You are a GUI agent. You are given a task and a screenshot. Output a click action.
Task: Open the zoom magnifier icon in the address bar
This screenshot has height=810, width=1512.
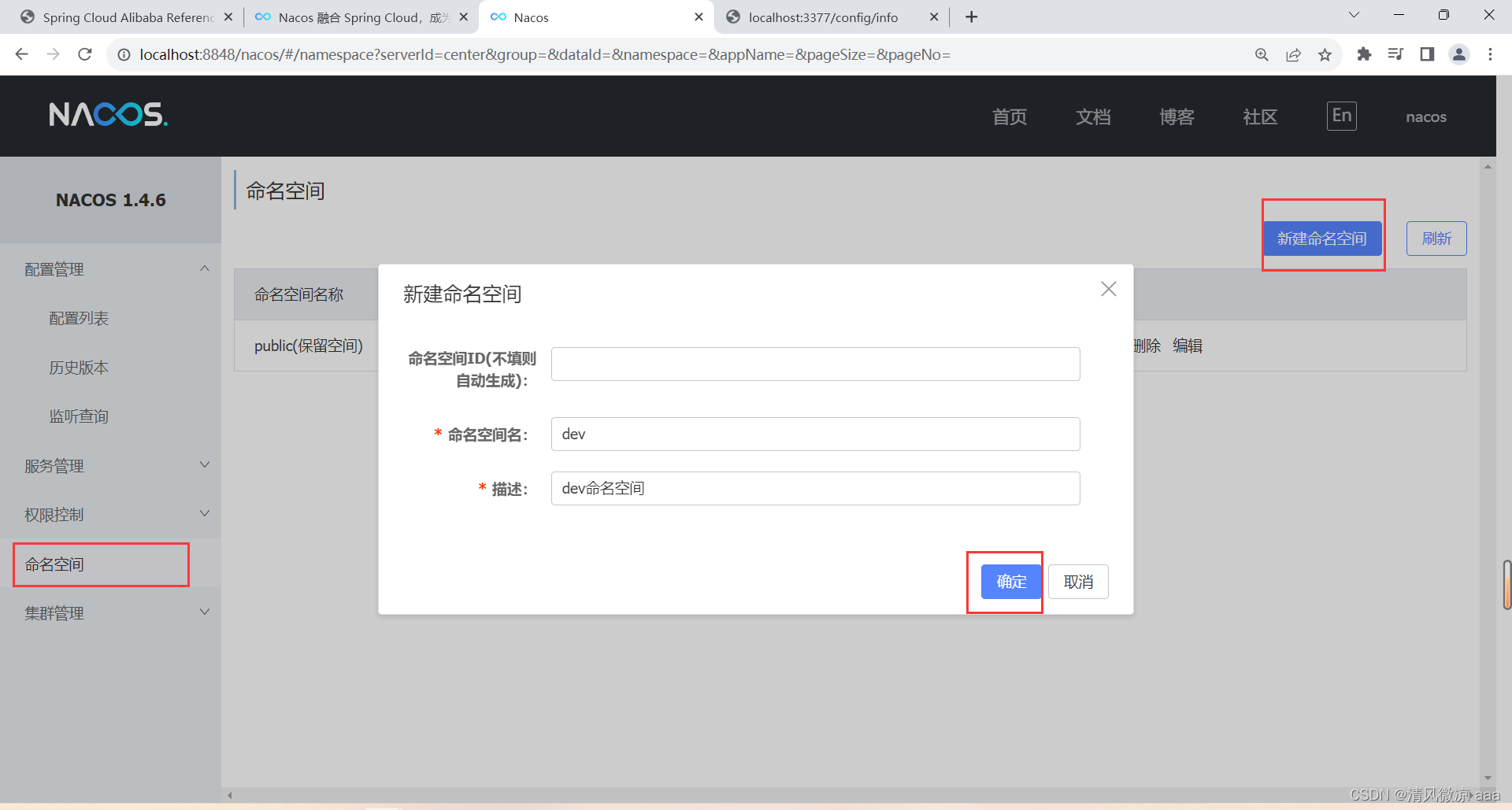(x=1262, y=54)
